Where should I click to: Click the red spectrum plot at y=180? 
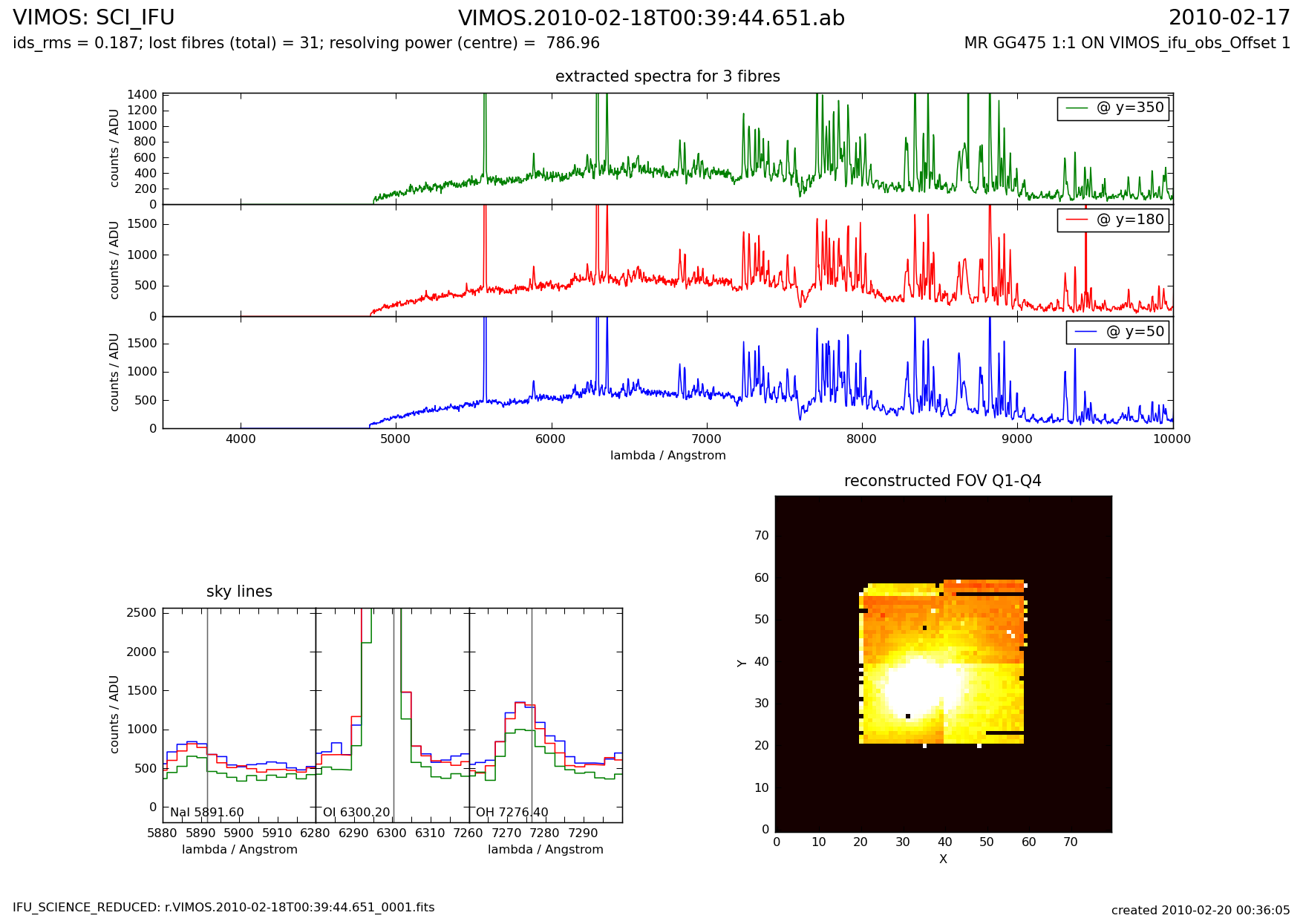click(667, 261)
